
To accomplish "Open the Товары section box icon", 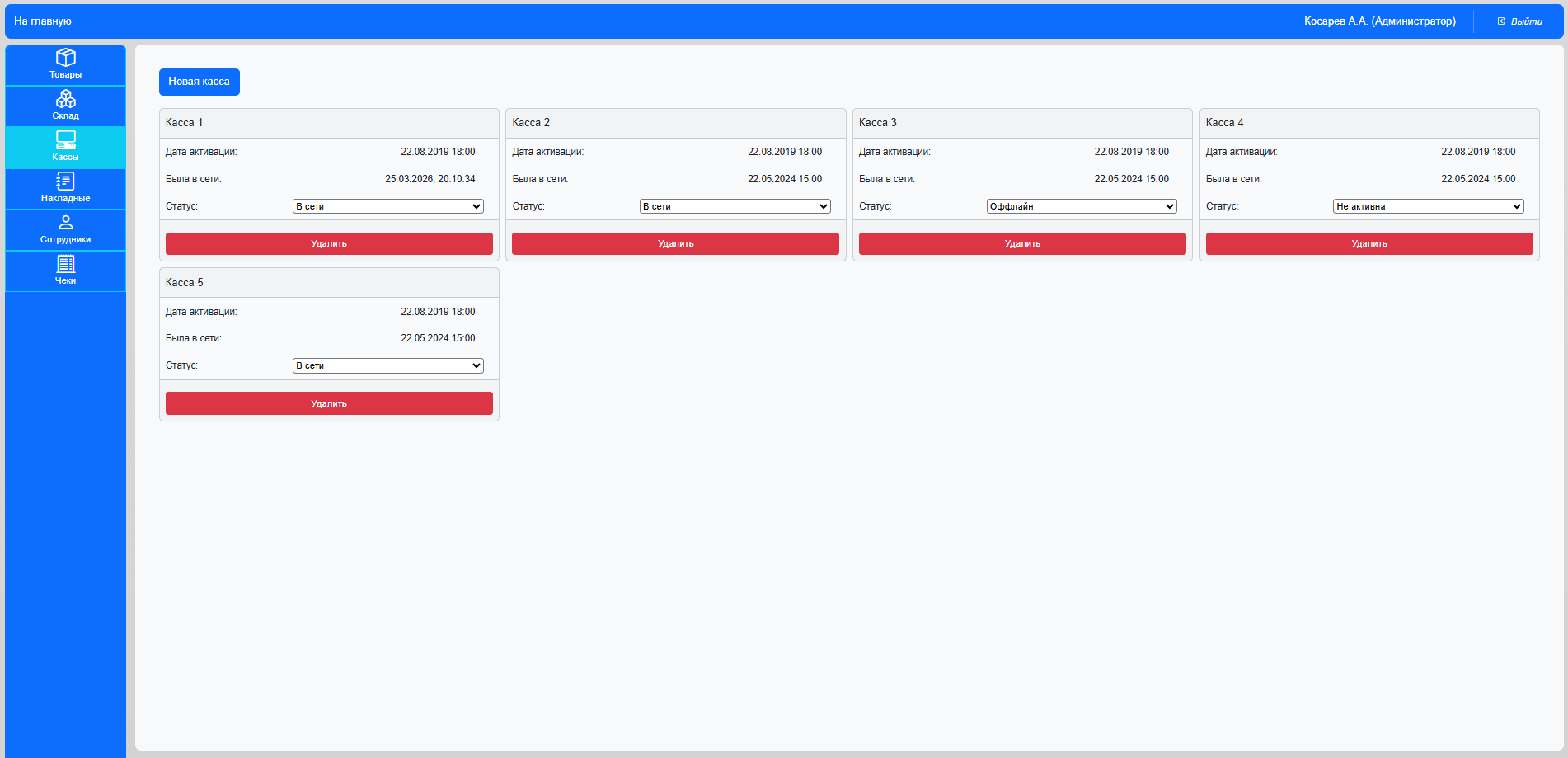I will (x=65, y=57).
